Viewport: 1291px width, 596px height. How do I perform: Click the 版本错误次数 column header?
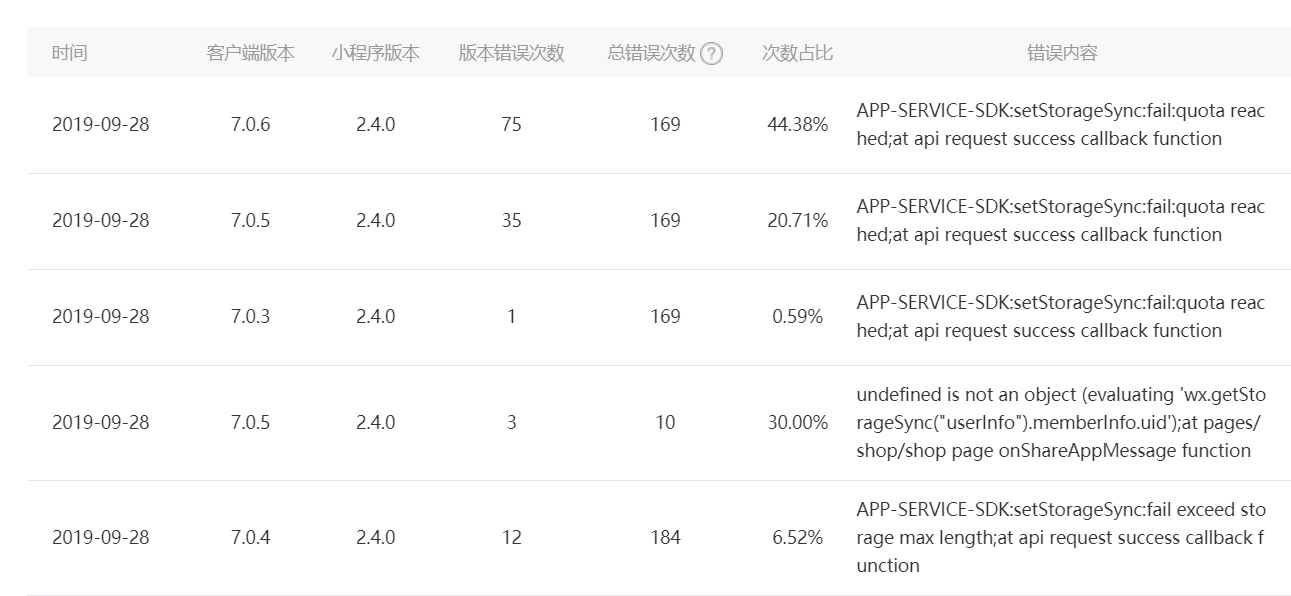pos(511,53)
